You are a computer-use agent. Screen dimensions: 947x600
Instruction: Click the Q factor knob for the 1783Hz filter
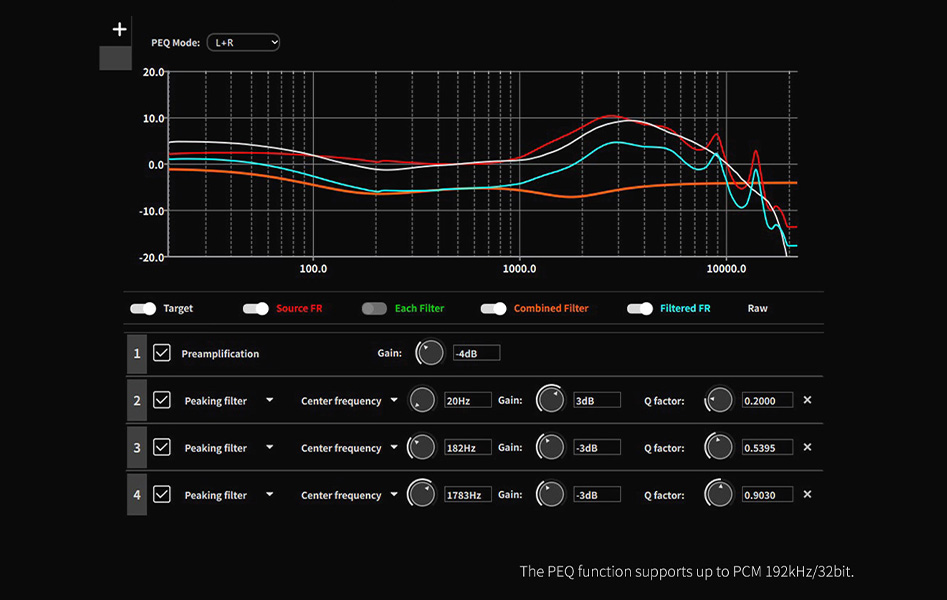tap(718, 494)
